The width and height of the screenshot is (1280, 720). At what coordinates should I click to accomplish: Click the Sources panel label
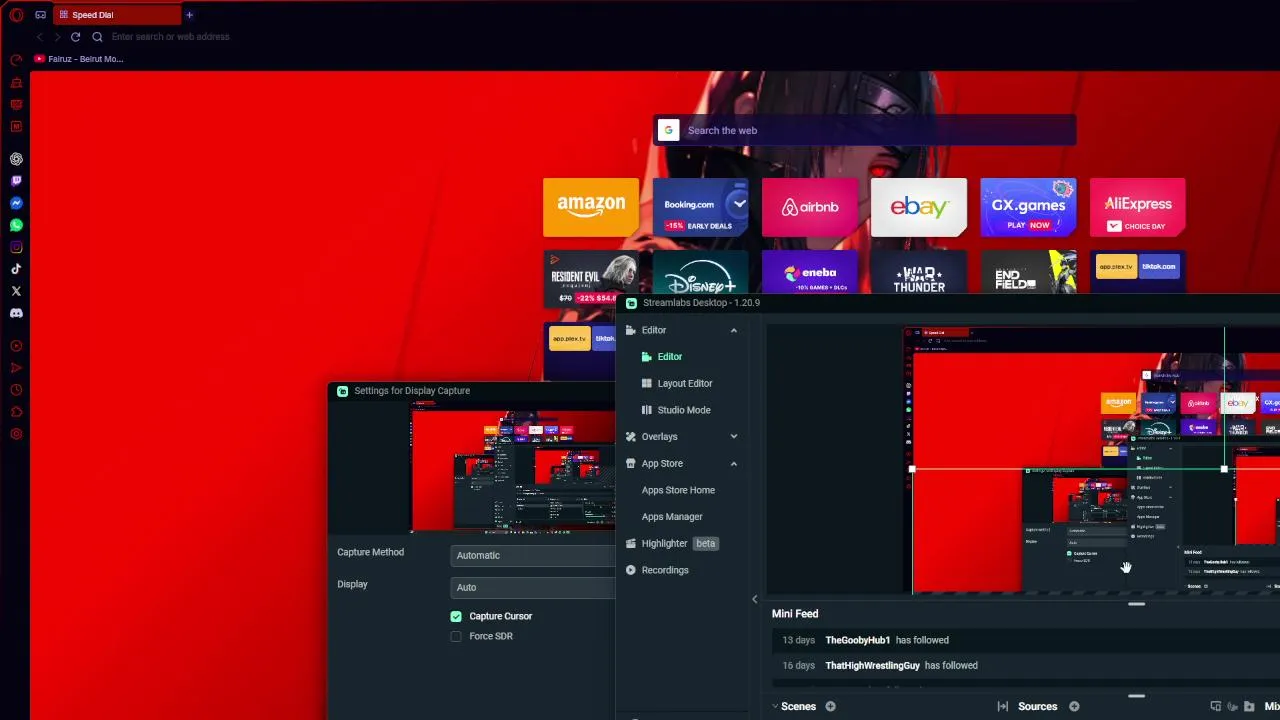point(1037,707)
